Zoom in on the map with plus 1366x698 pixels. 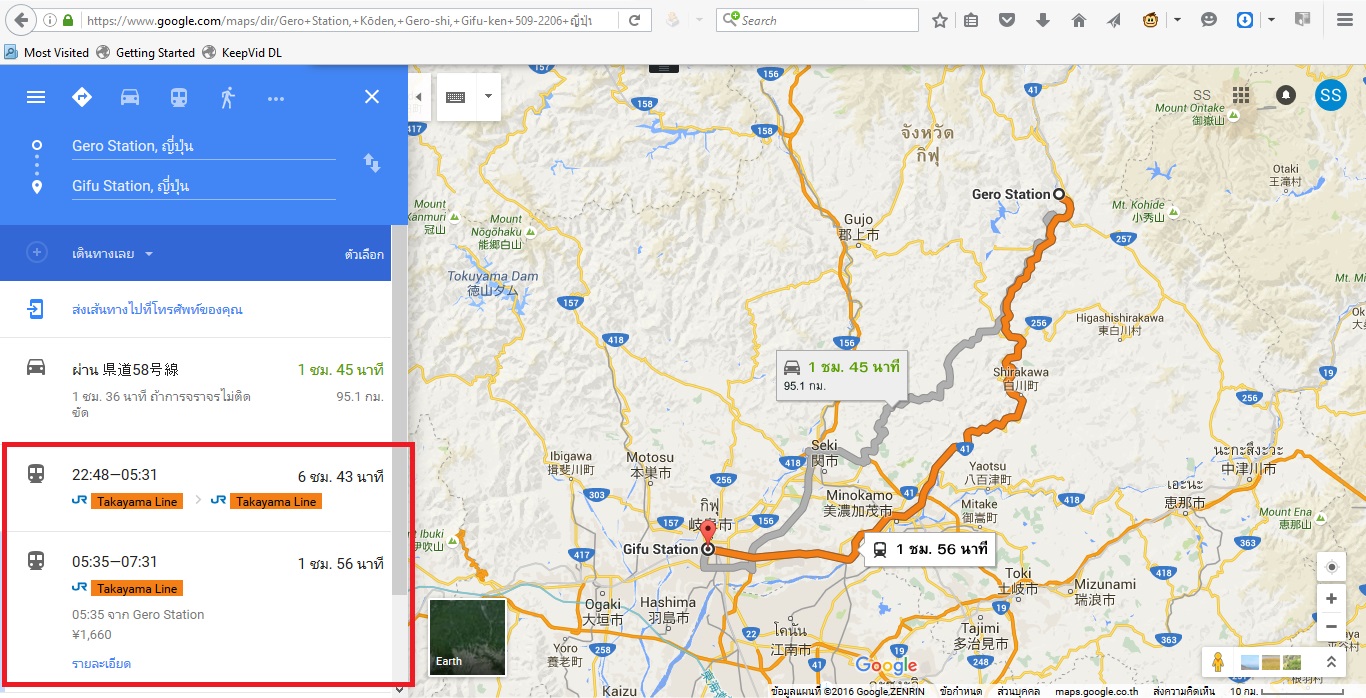pos(1331,599)
